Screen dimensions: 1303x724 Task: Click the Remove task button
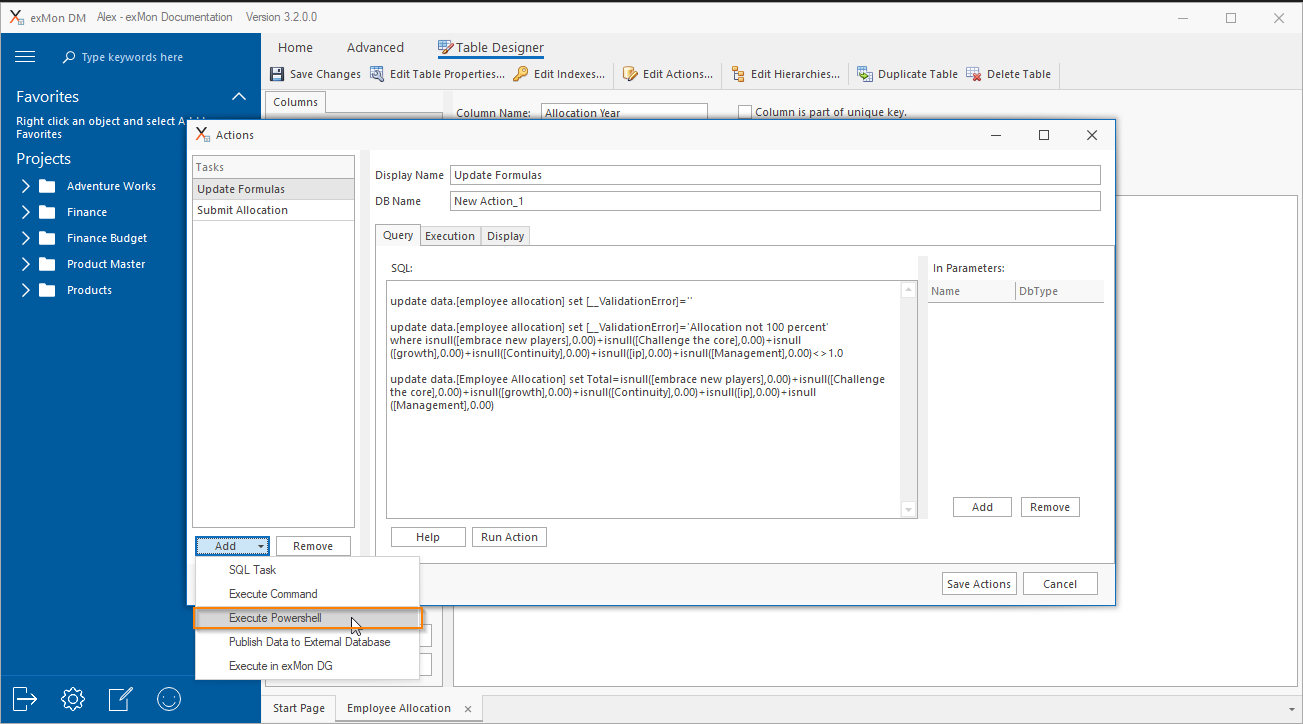tap(313, 546)
